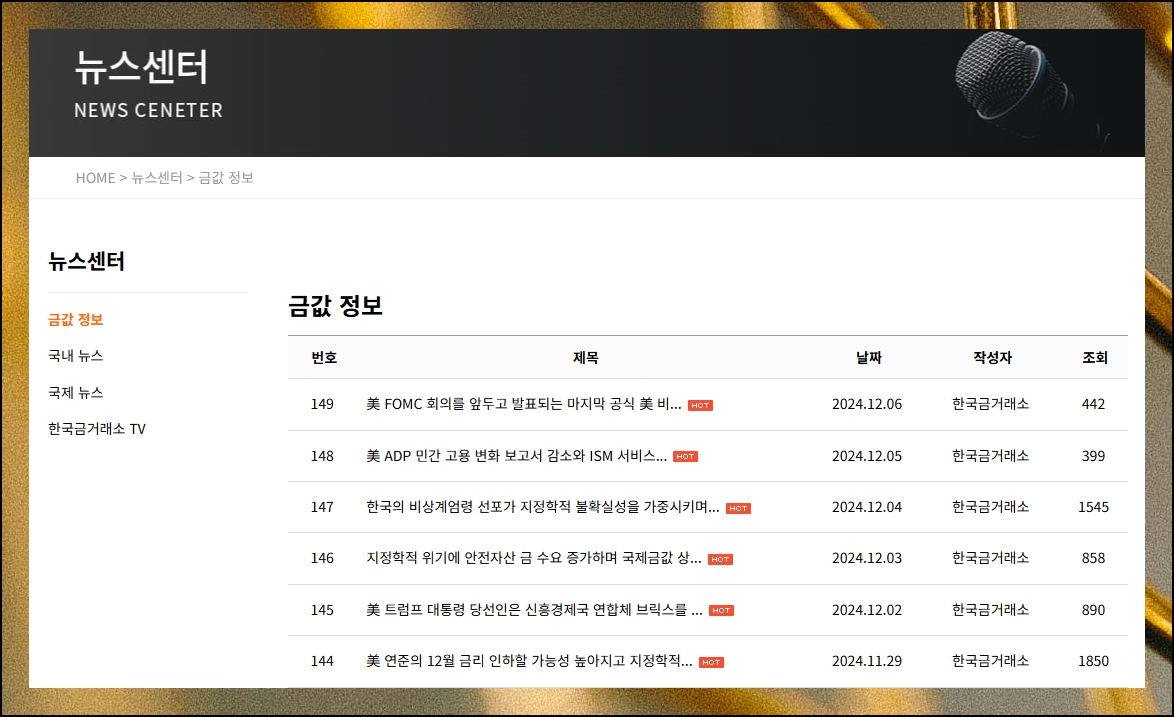Click view count 1545
1174x717 pixels.
click(1093, 507)
